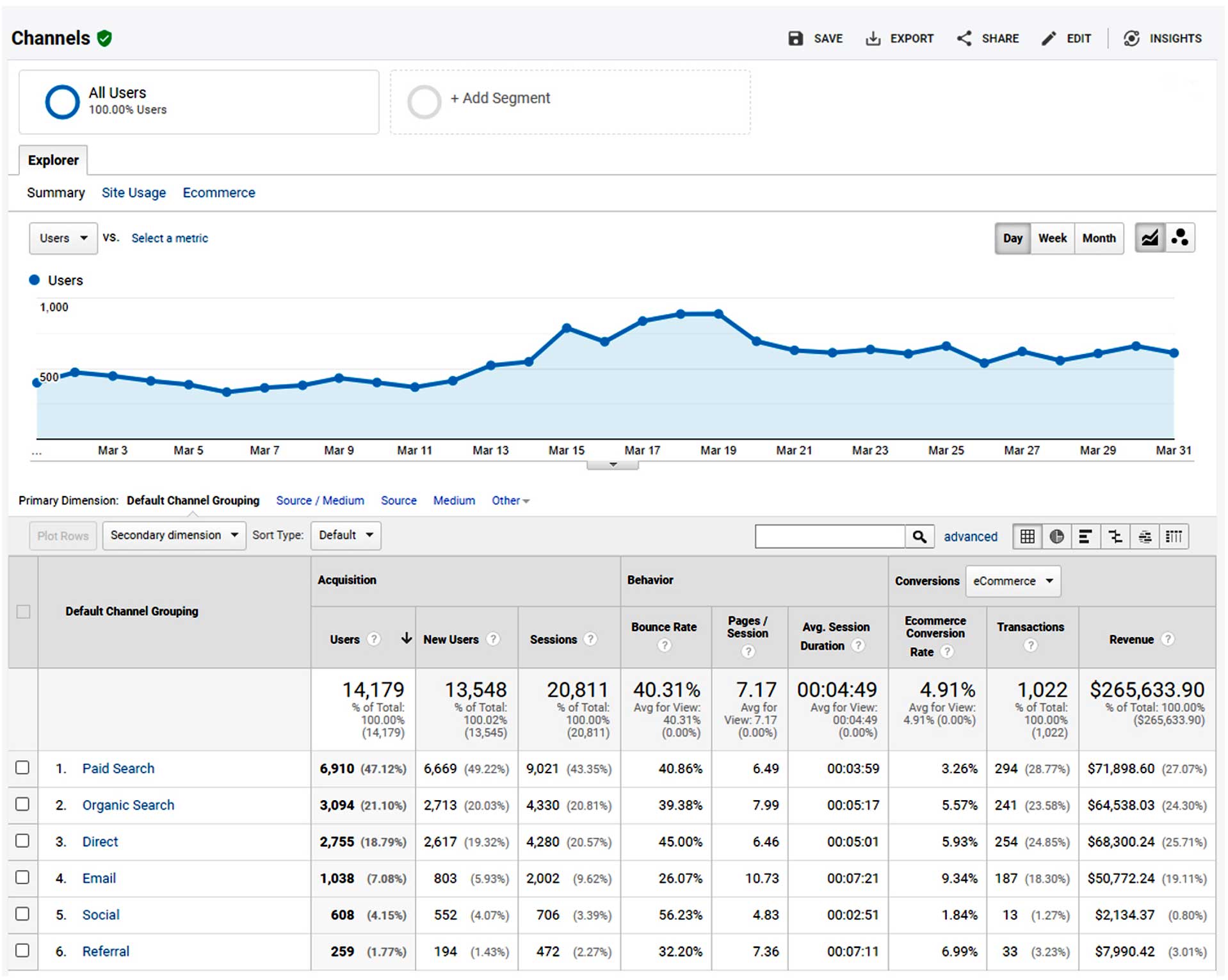Check the checkbox beside Paid Search
The width and height of the screenshot is (1228, 980).
point(24,768)
